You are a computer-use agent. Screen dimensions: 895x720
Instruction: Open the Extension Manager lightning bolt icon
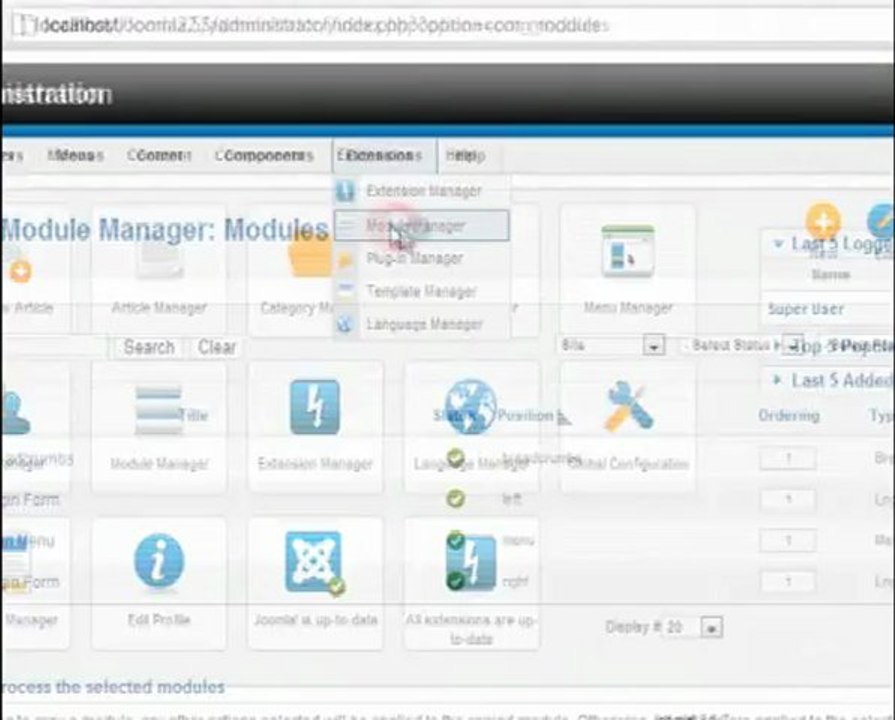point(315,407)
